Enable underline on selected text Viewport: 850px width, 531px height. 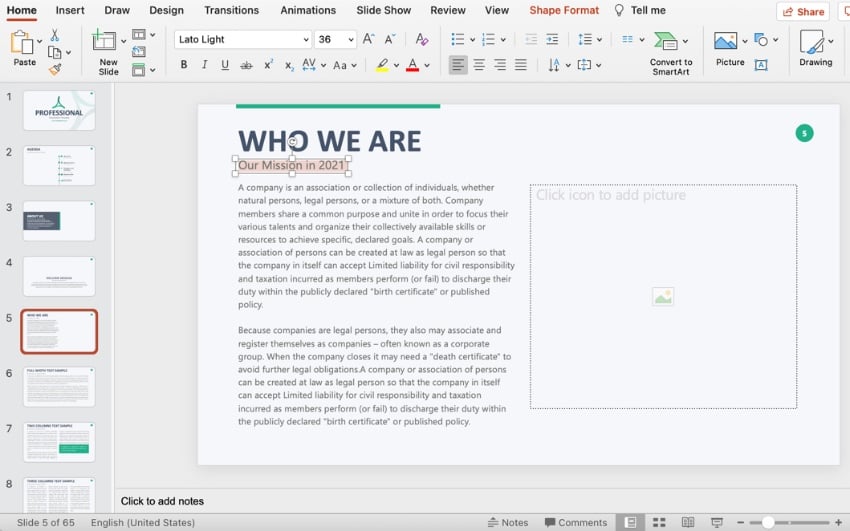[x=225, y=65]
